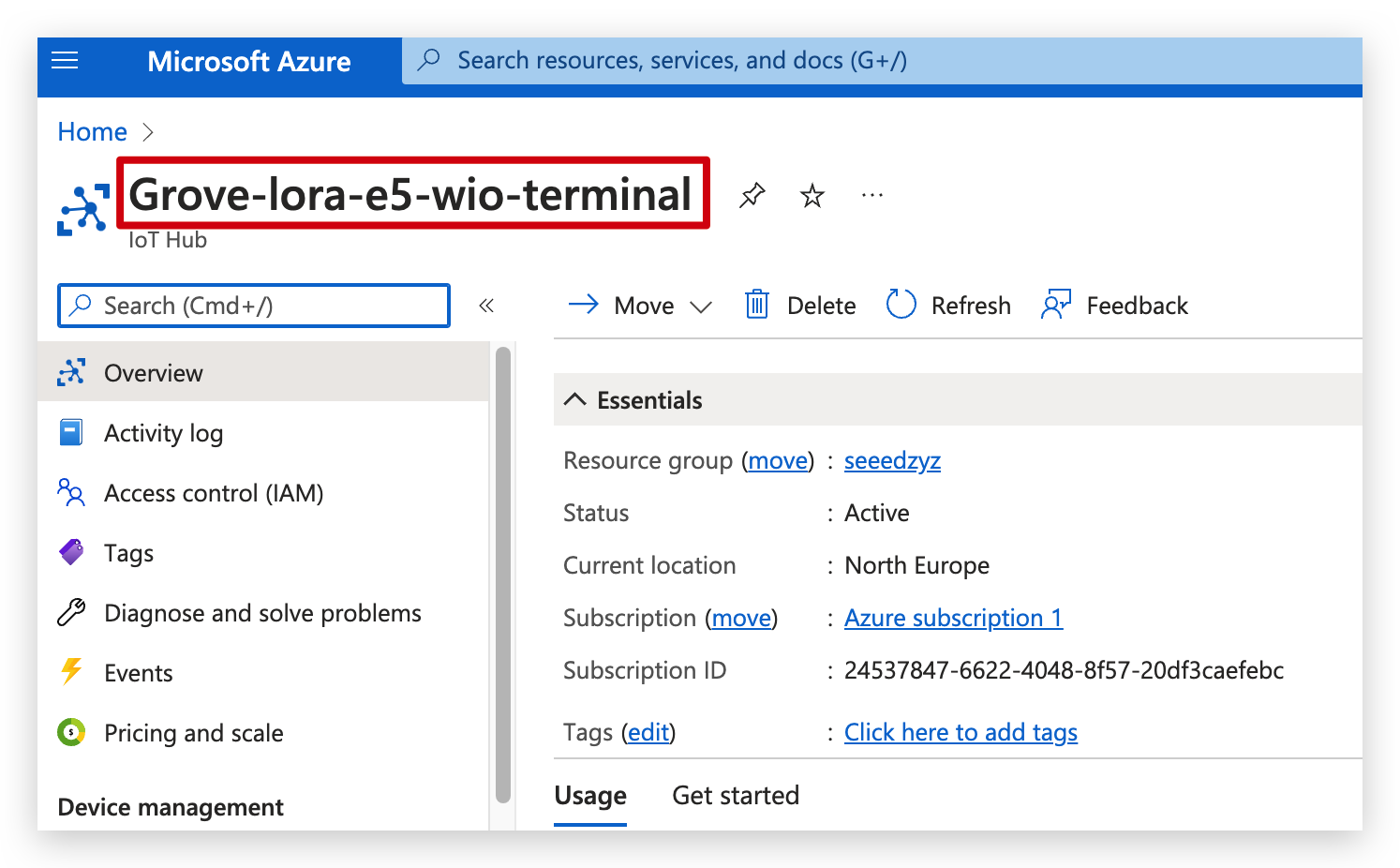Select Diagnose and solve problems
Image resolution: width=1400 pixels, height=868 pixels.
[263, 612]
